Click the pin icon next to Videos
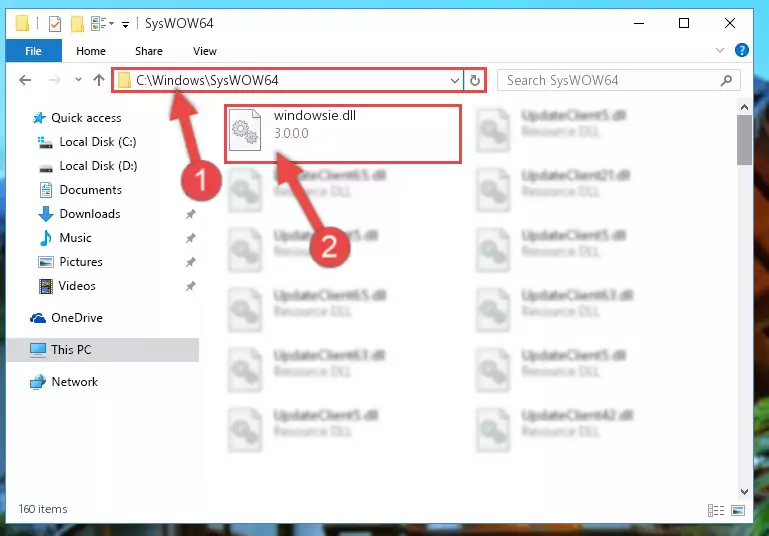 [x=190, y=286]
